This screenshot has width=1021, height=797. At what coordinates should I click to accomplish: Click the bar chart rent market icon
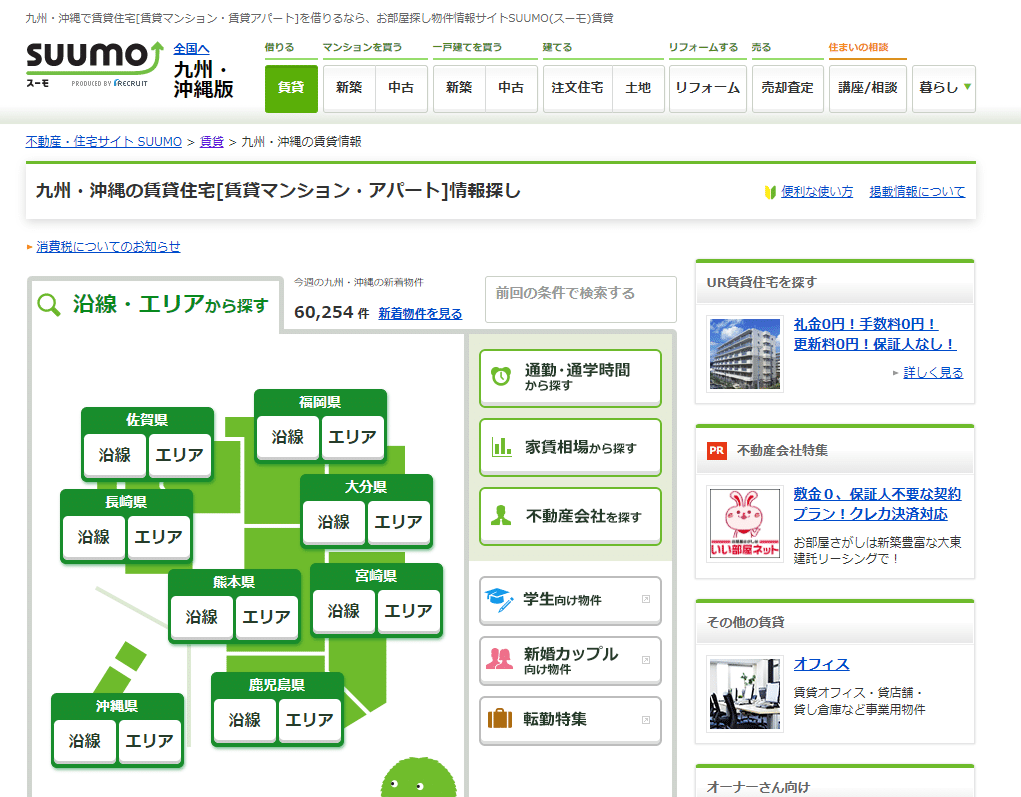coord(501,447)
